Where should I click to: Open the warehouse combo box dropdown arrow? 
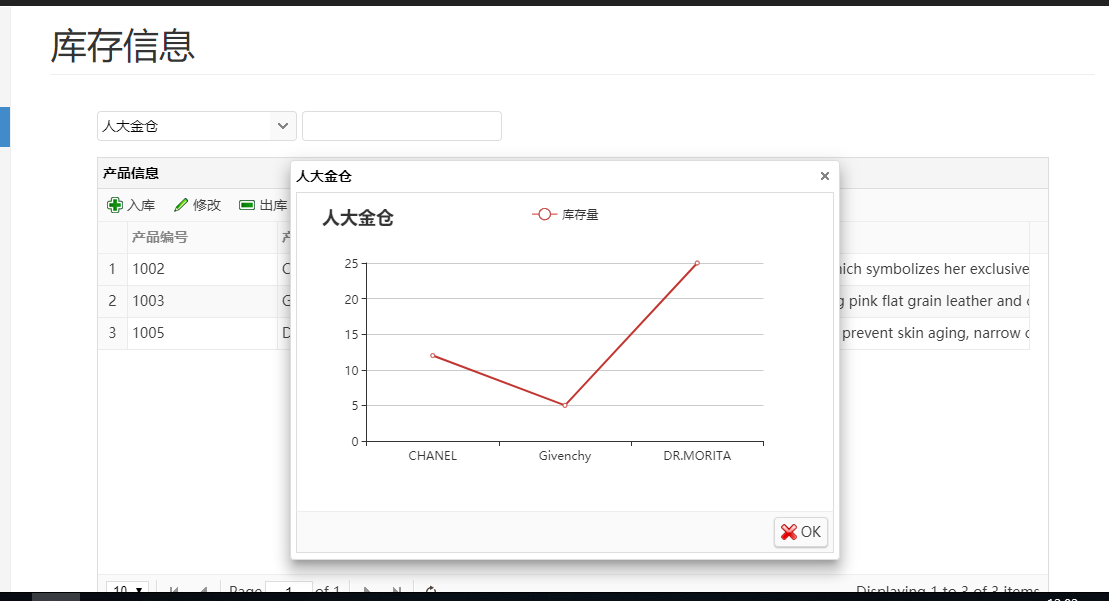pyautogui.click(x=283, y=126)
